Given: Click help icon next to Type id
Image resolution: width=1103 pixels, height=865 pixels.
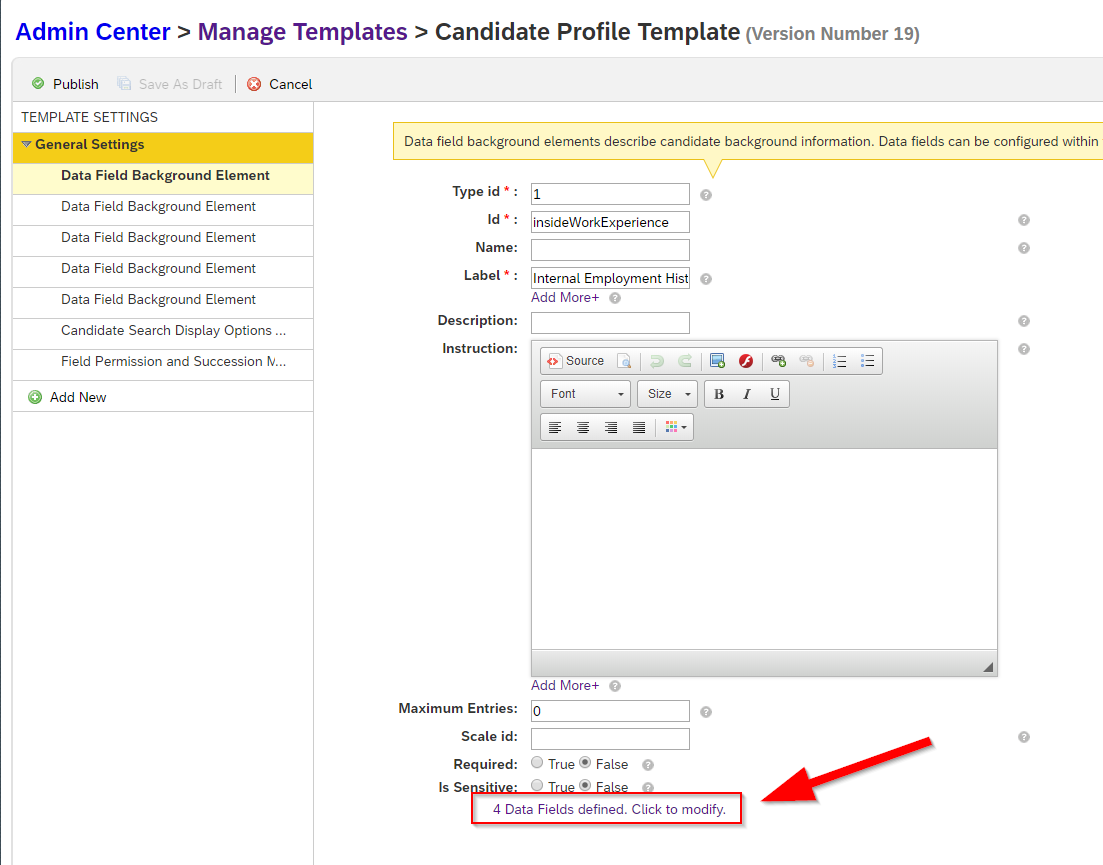Looking at the screenshot, I should (x=706, y=195).
